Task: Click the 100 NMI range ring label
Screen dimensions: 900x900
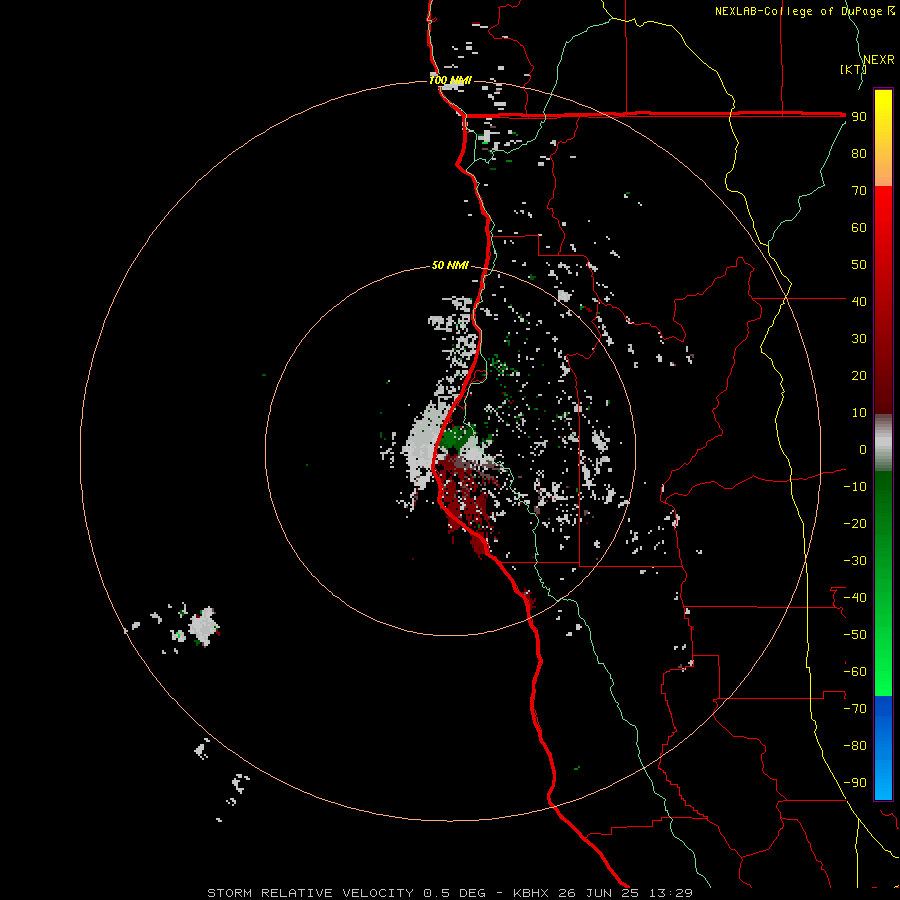Action: tap(451, 80)
